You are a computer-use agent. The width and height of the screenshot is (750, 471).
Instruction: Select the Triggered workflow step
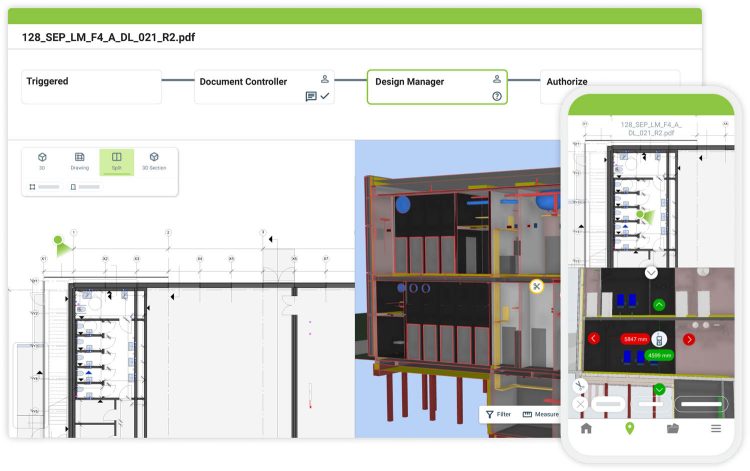point(91,87)
